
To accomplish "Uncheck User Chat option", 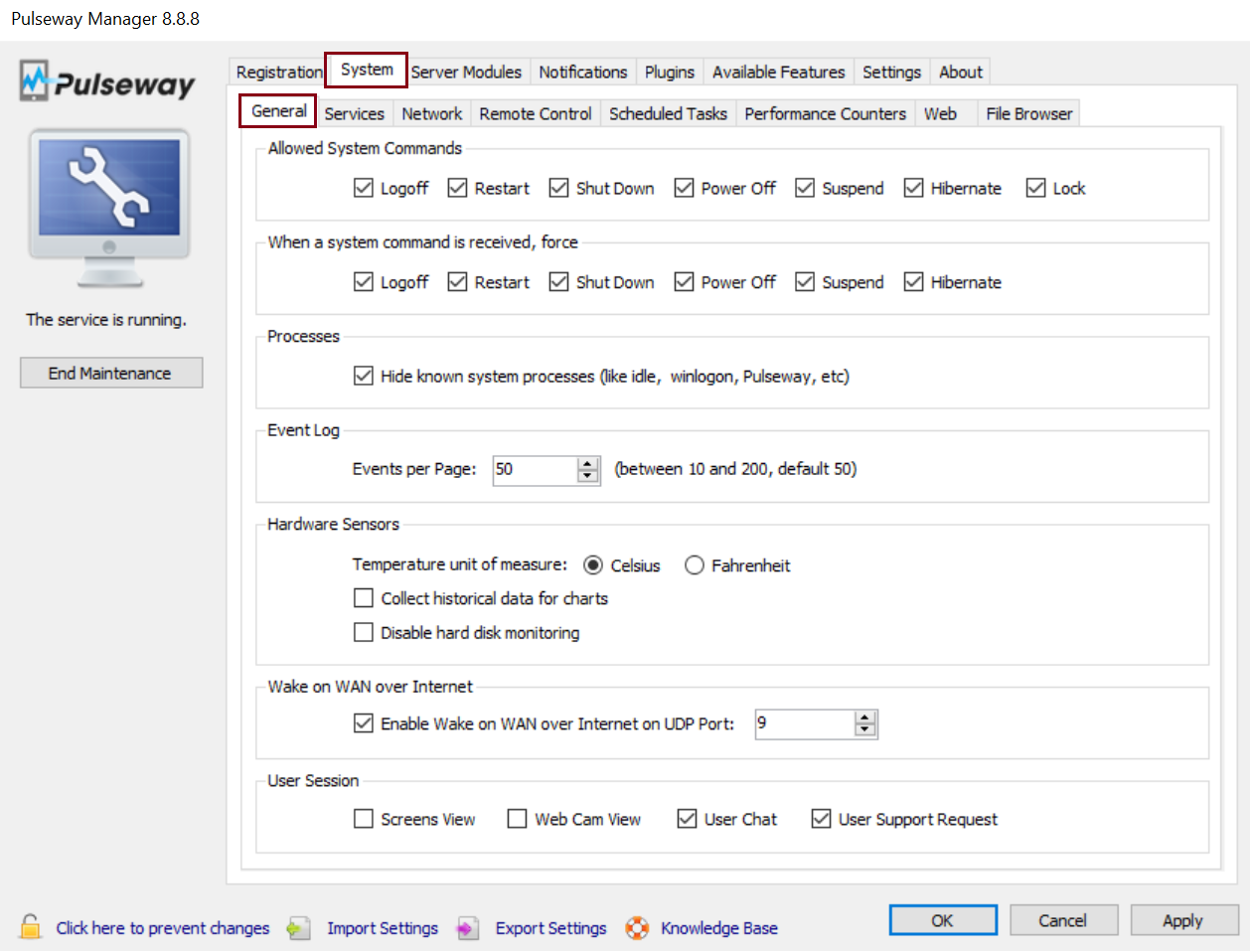I will click(x=687, y=819).
